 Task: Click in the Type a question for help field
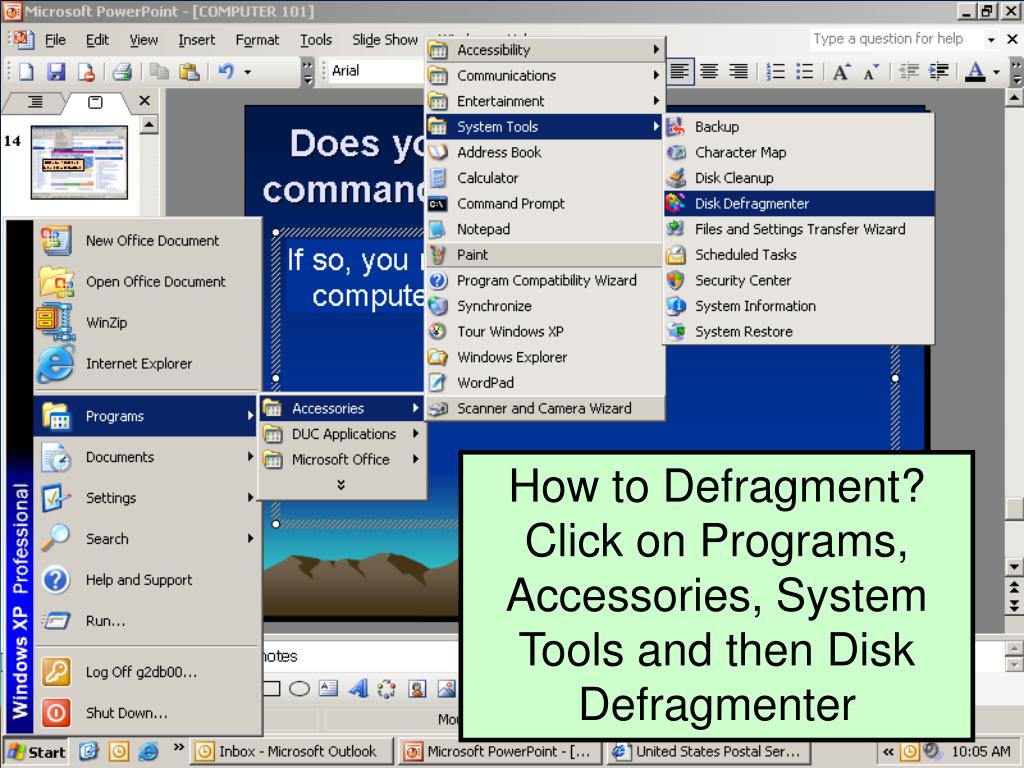896,39
